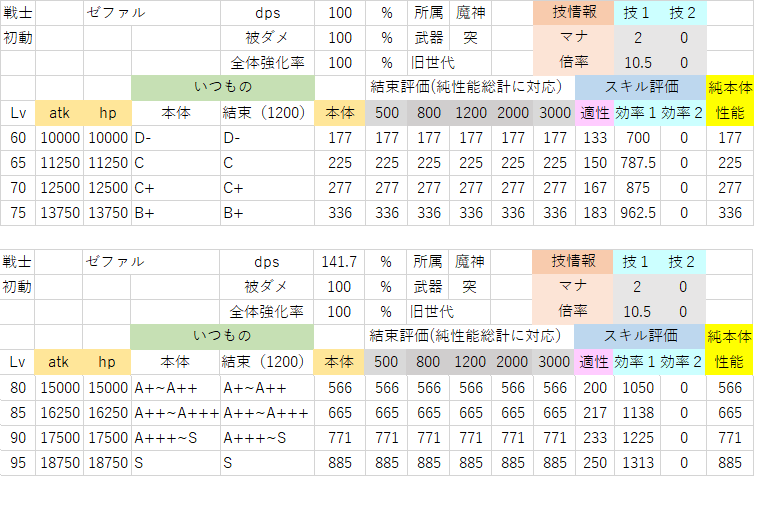
Task: Click 本体 rank A+++~S in Lv 90 row
Action: (x=176, y=438)
